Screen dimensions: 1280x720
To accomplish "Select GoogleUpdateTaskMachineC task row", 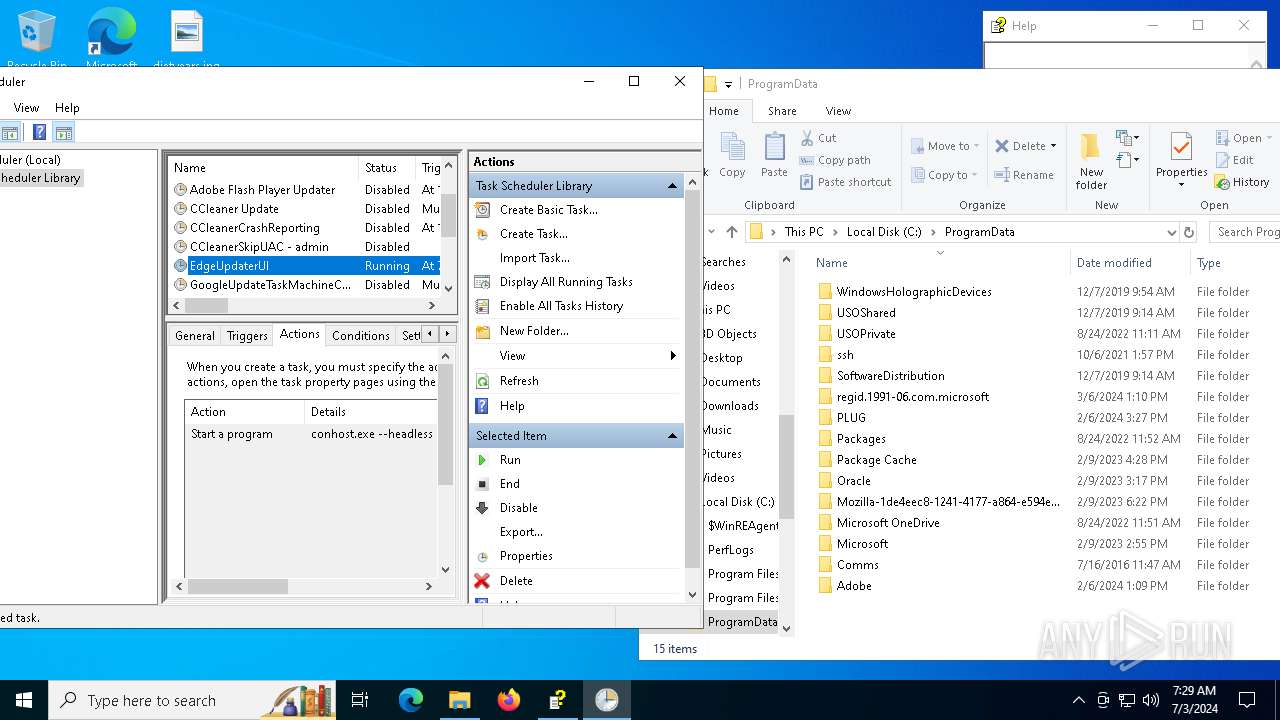I will click(x=305, y=285).
